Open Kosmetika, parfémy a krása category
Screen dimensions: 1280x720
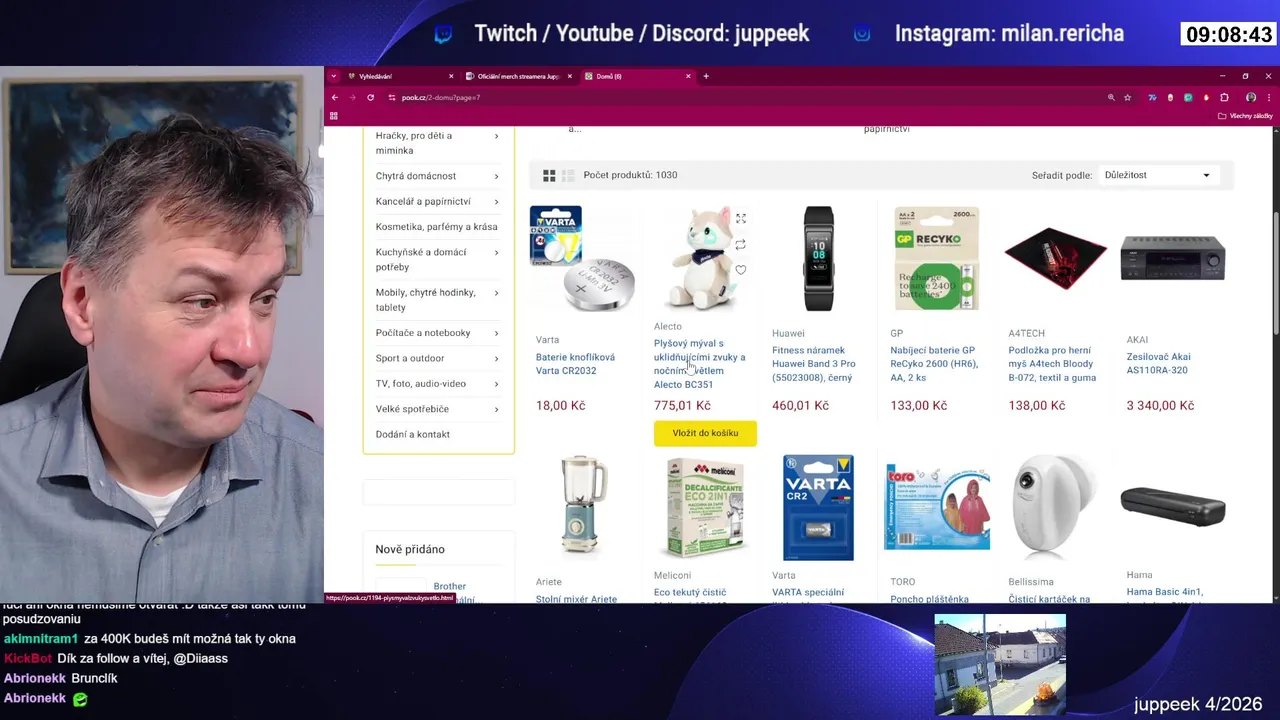click(x=436, y=227)
